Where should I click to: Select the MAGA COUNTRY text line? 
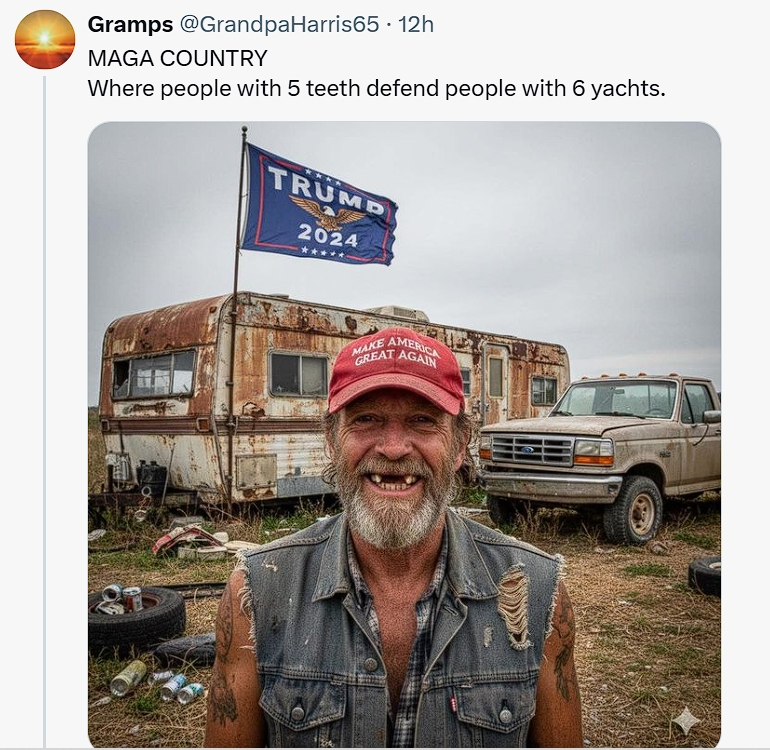pyautogui.click(x=178, y=57)
